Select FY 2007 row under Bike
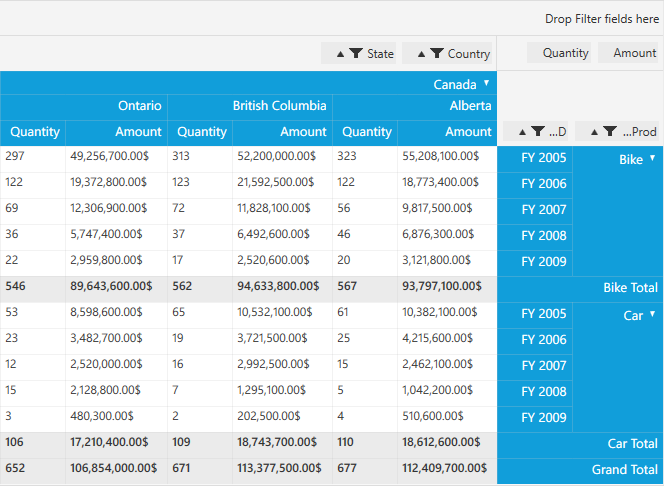Screen dimensions: 664x486 pos(535,210)
